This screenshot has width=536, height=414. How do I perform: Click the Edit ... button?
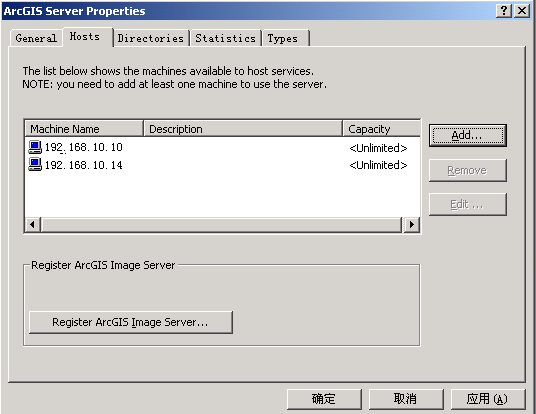click(468, 204)
